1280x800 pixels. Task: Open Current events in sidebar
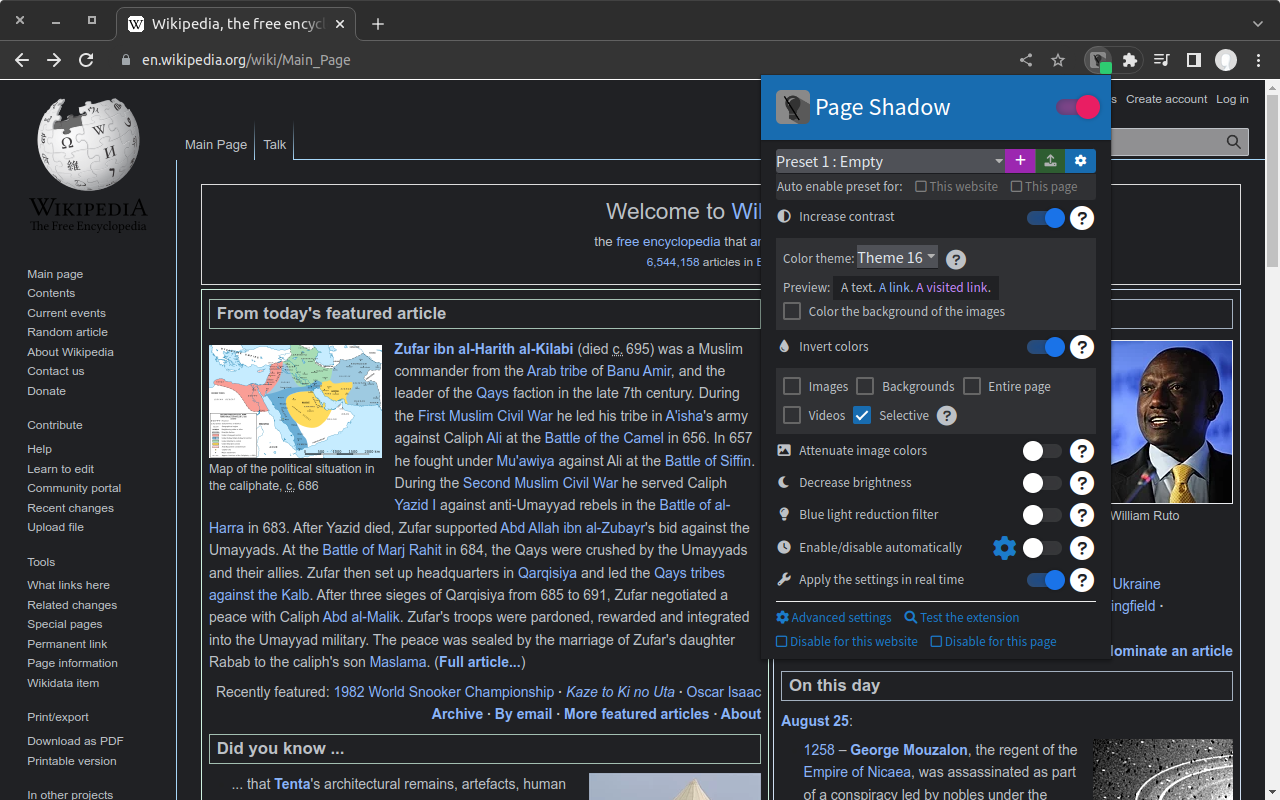tap(66, 313)
